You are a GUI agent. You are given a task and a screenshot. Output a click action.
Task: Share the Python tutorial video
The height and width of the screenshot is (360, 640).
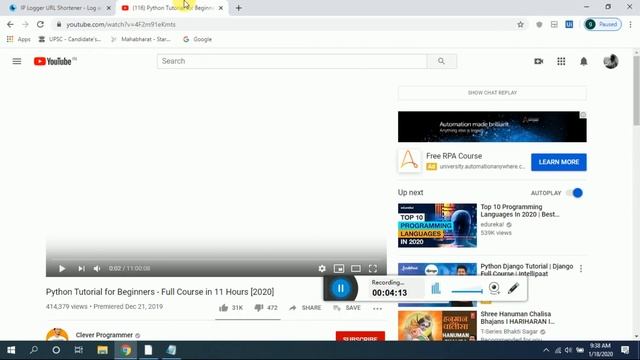coord(305,308)
